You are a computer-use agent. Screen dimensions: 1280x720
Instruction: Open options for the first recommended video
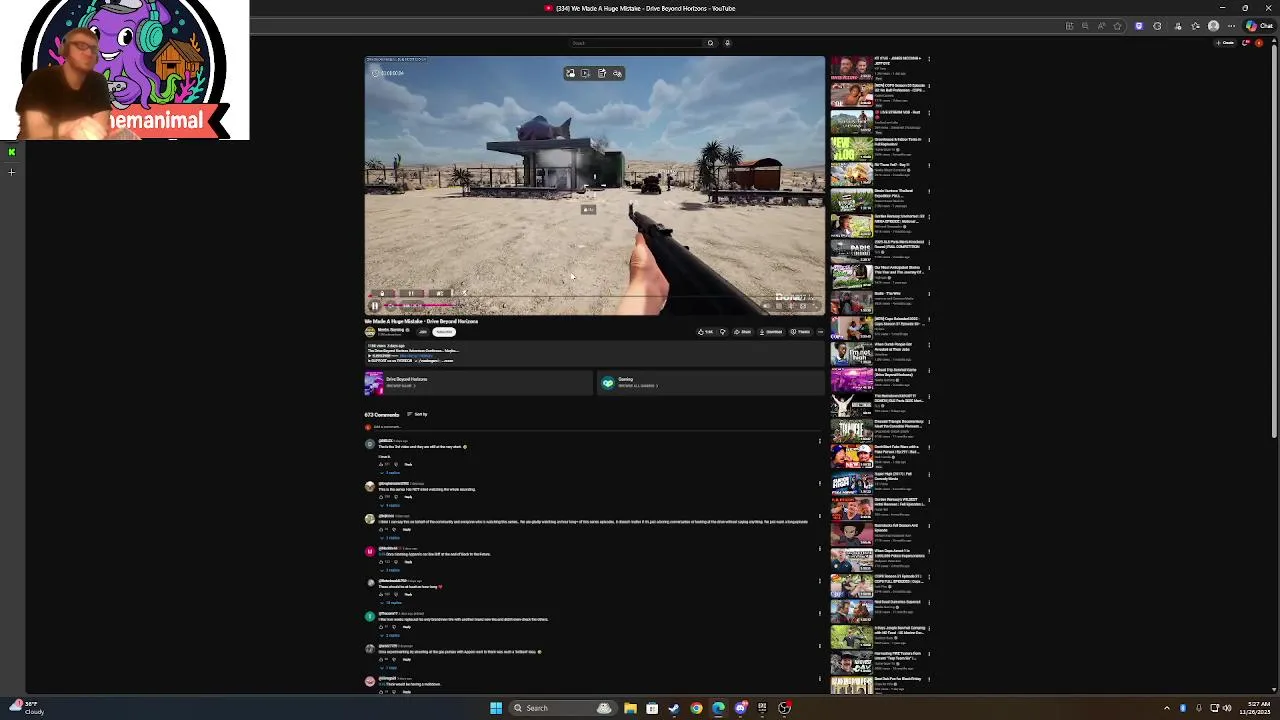tap(929, 59)
